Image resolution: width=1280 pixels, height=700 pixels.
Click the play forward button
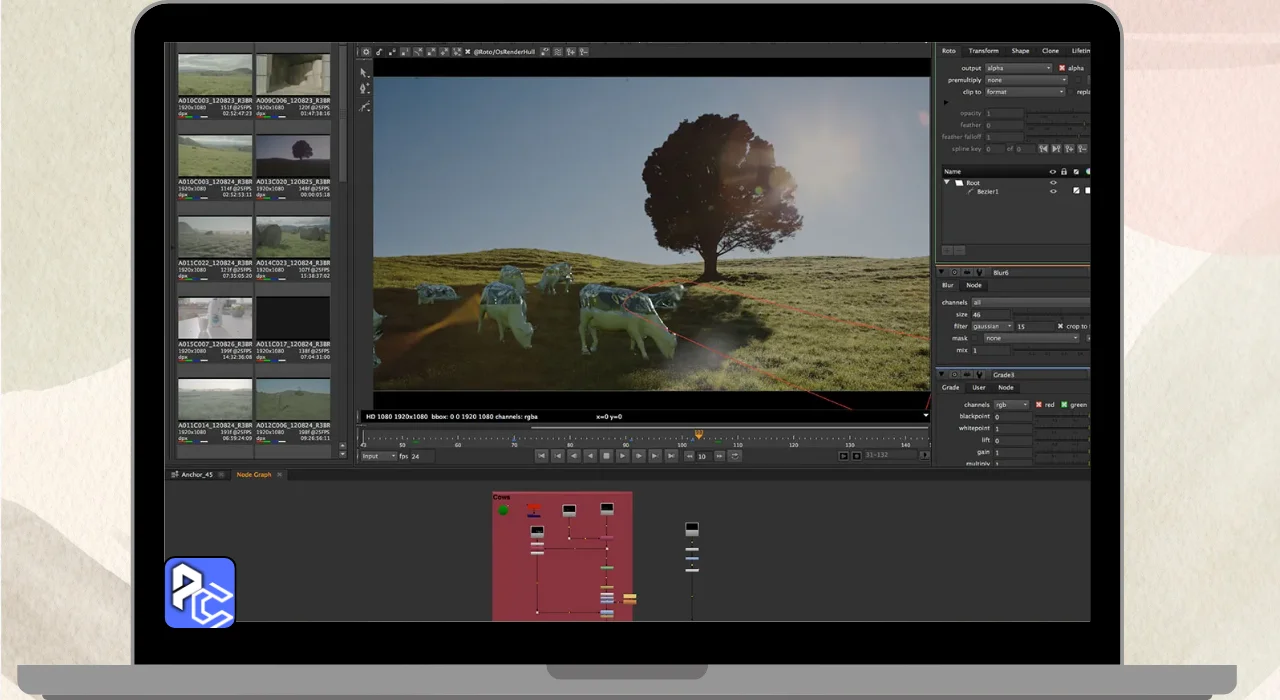tap(622, 456)
